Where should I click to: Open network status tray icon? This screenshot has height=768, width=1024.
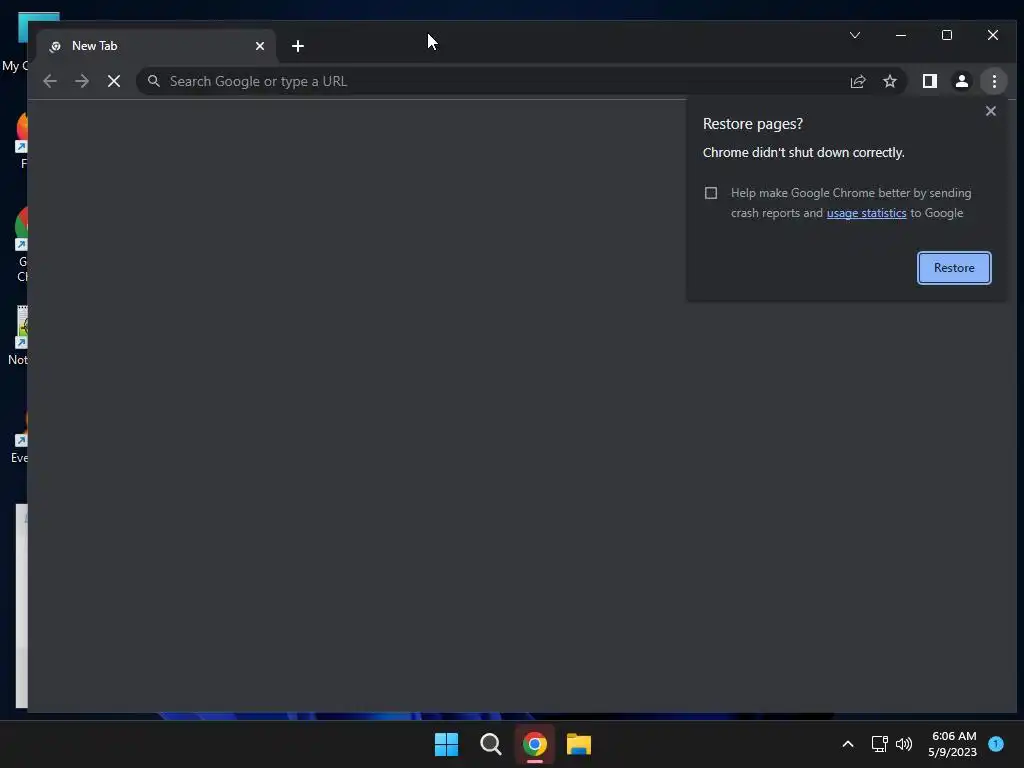tap(879, 744)
